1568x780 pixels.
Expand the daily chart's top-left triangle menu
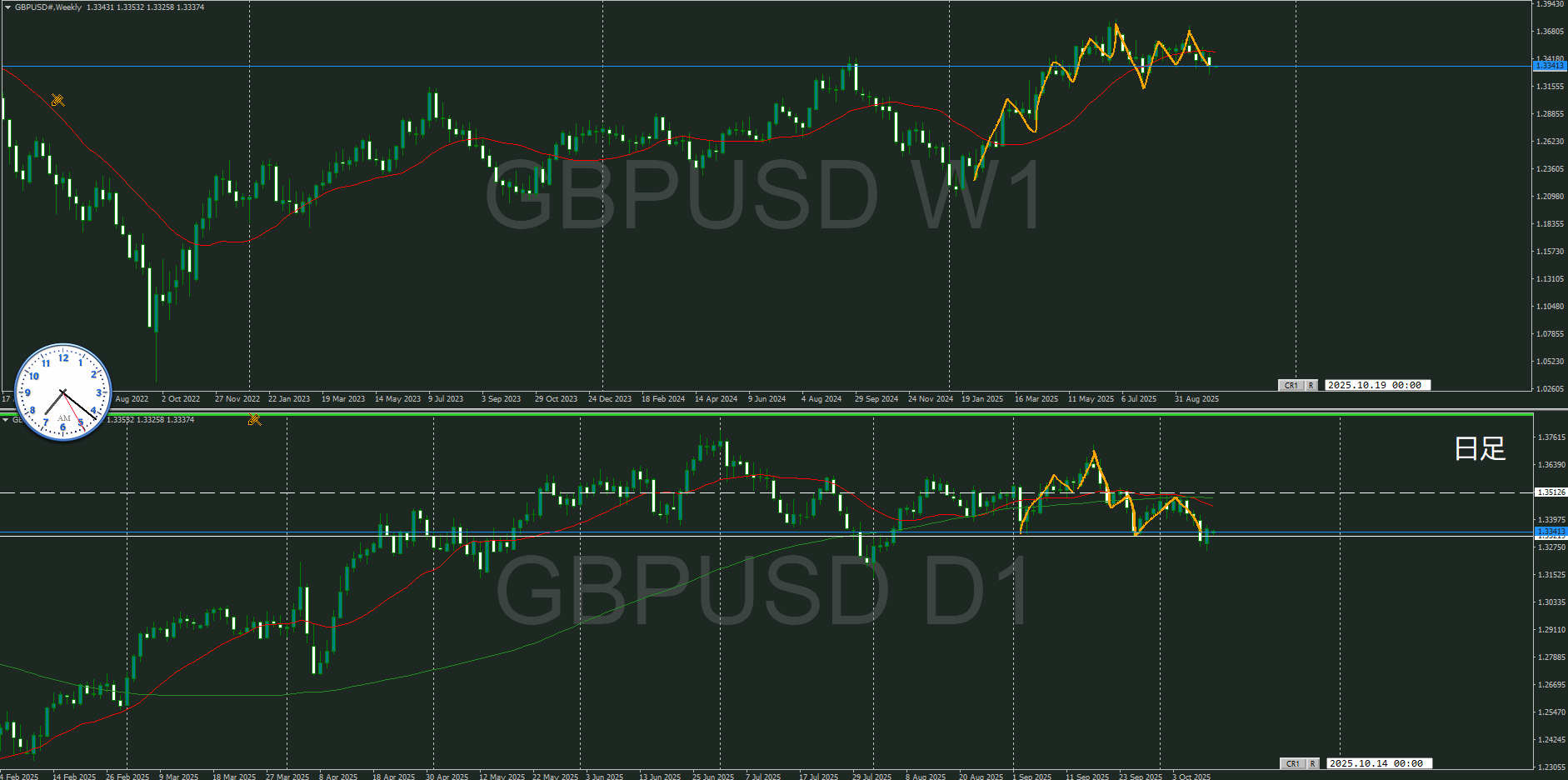6,420
